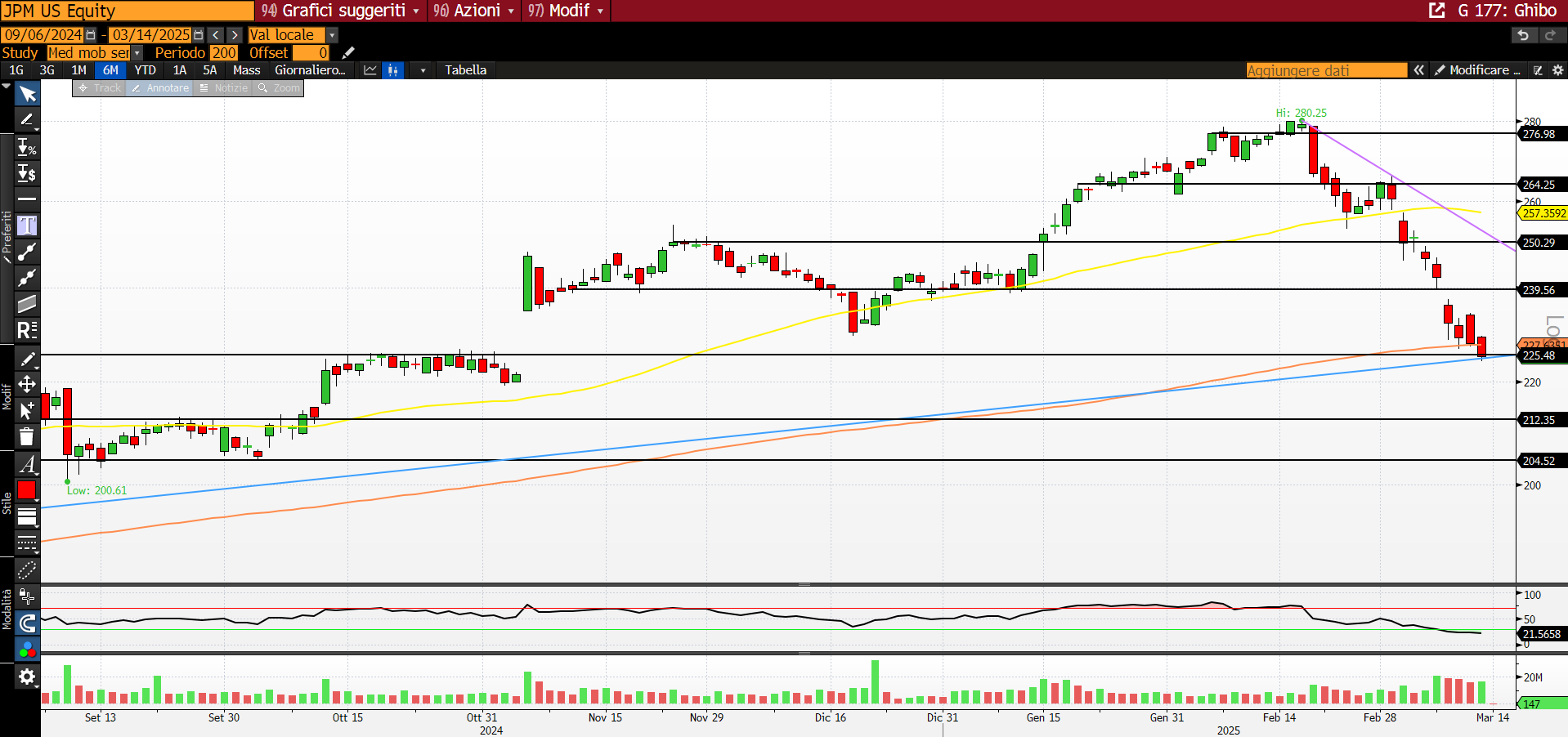The height and width of the screenshot is (737, 1568).
Task: Open the line thickness style selector
Action: click(27, 516)
